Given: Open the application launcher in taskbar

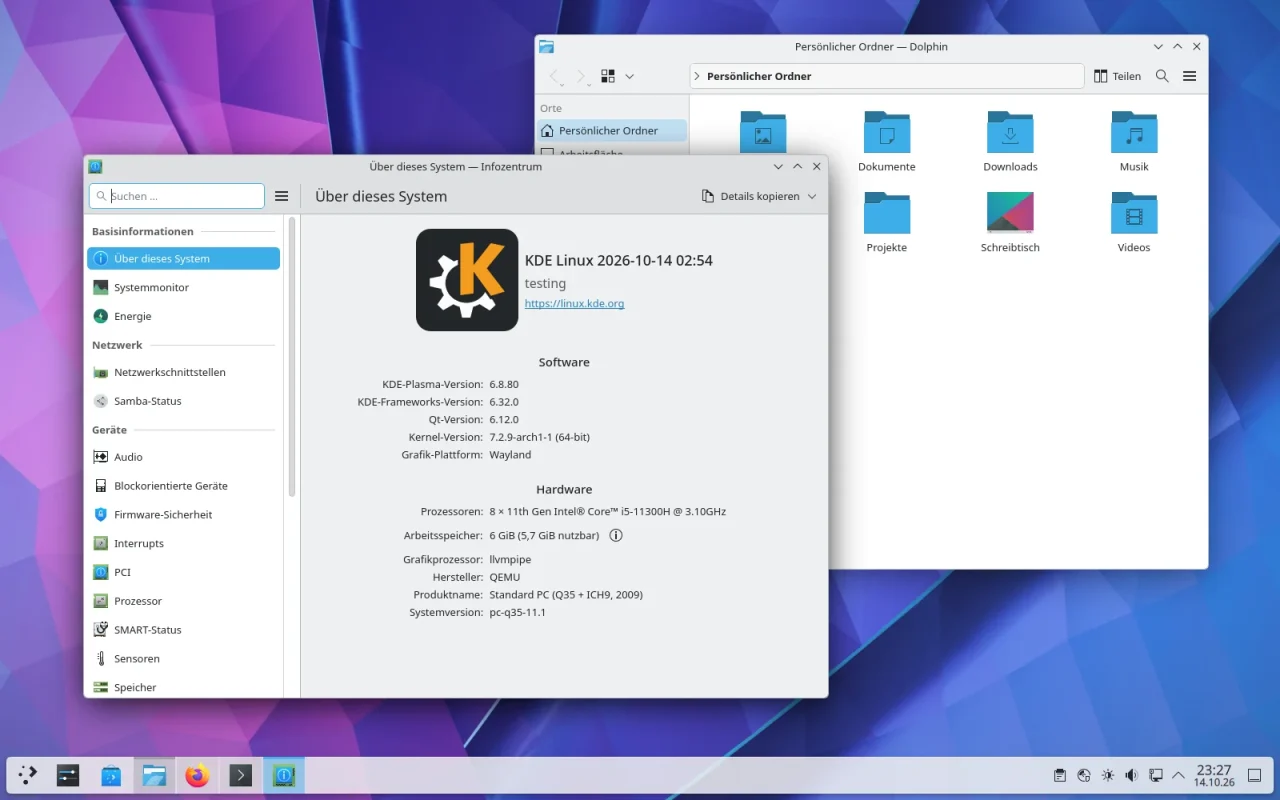Looking at the screenshot, I should [x=28, y=775].
